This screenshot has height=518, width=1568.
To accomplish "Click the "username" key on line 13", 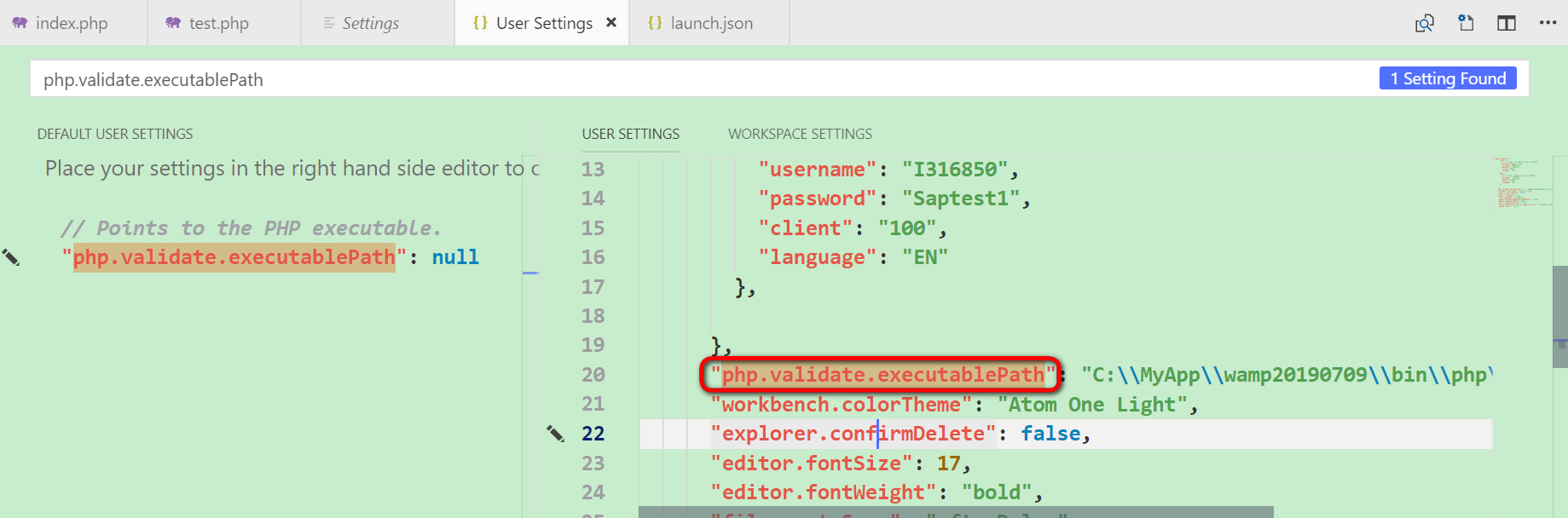I will pyautogui.click(x=818, y=170).
